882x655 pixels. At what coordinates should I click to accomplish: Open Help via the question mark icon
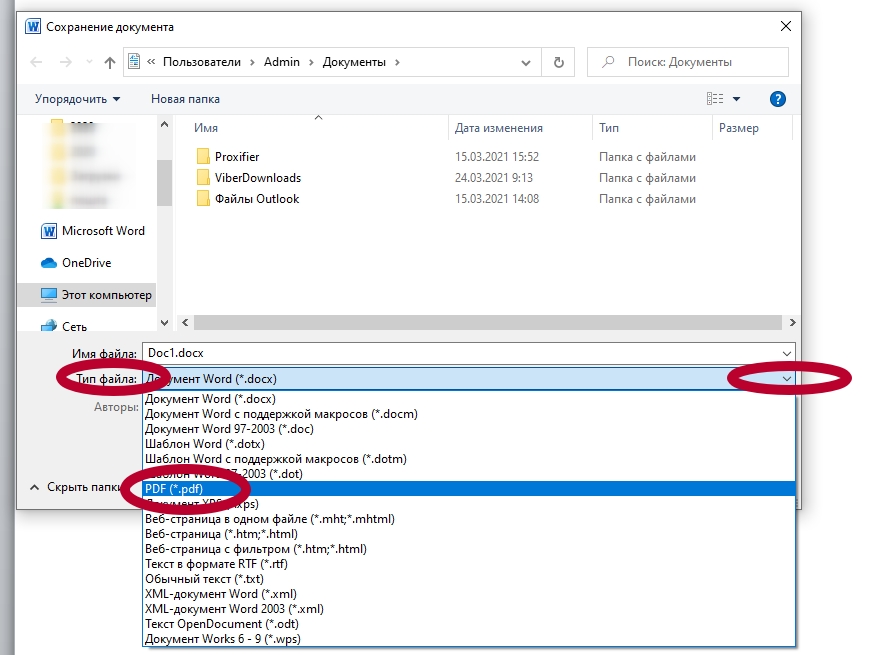778,98
